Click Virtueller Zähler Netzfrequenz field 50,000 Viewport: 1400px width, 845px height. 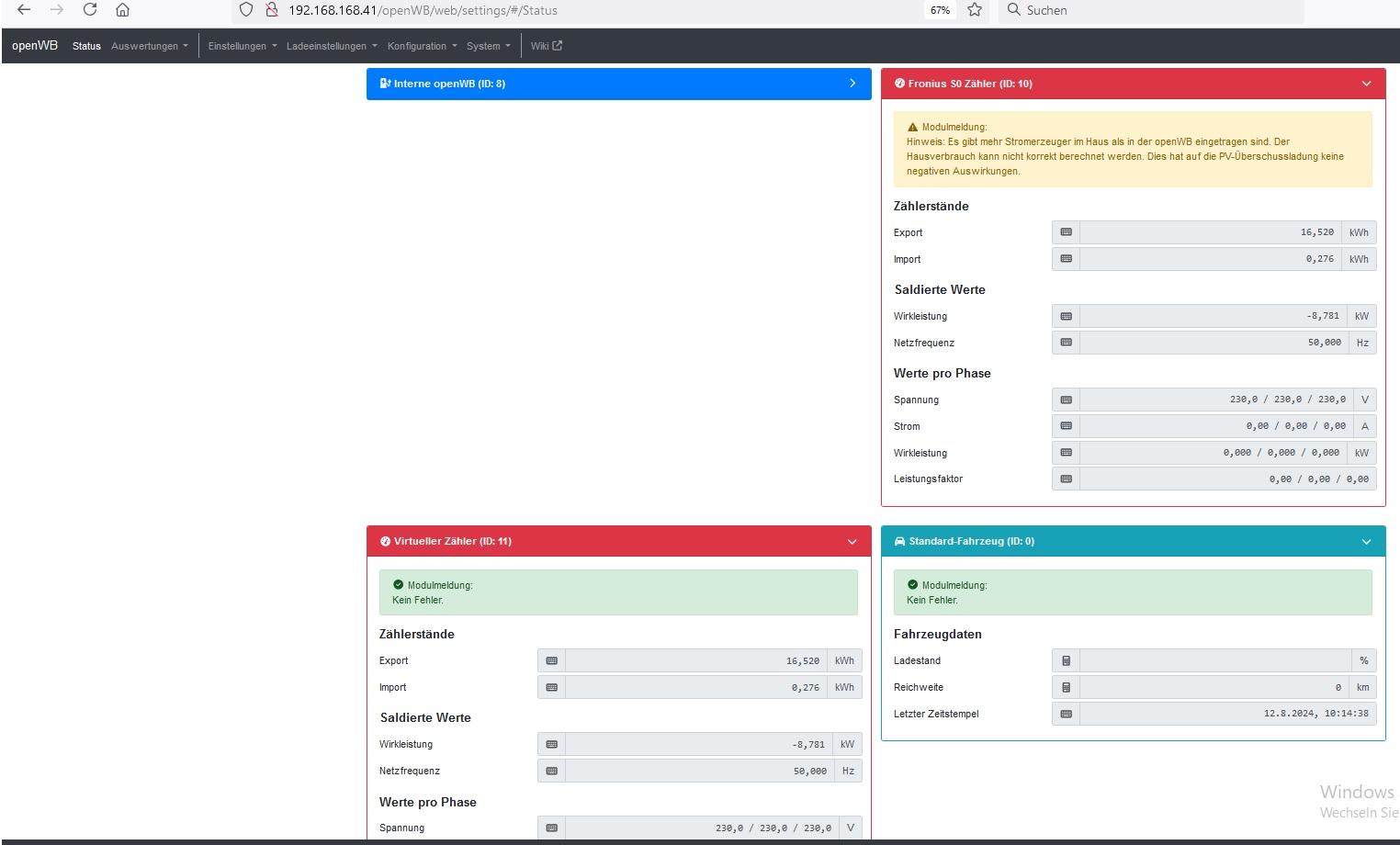700,771
